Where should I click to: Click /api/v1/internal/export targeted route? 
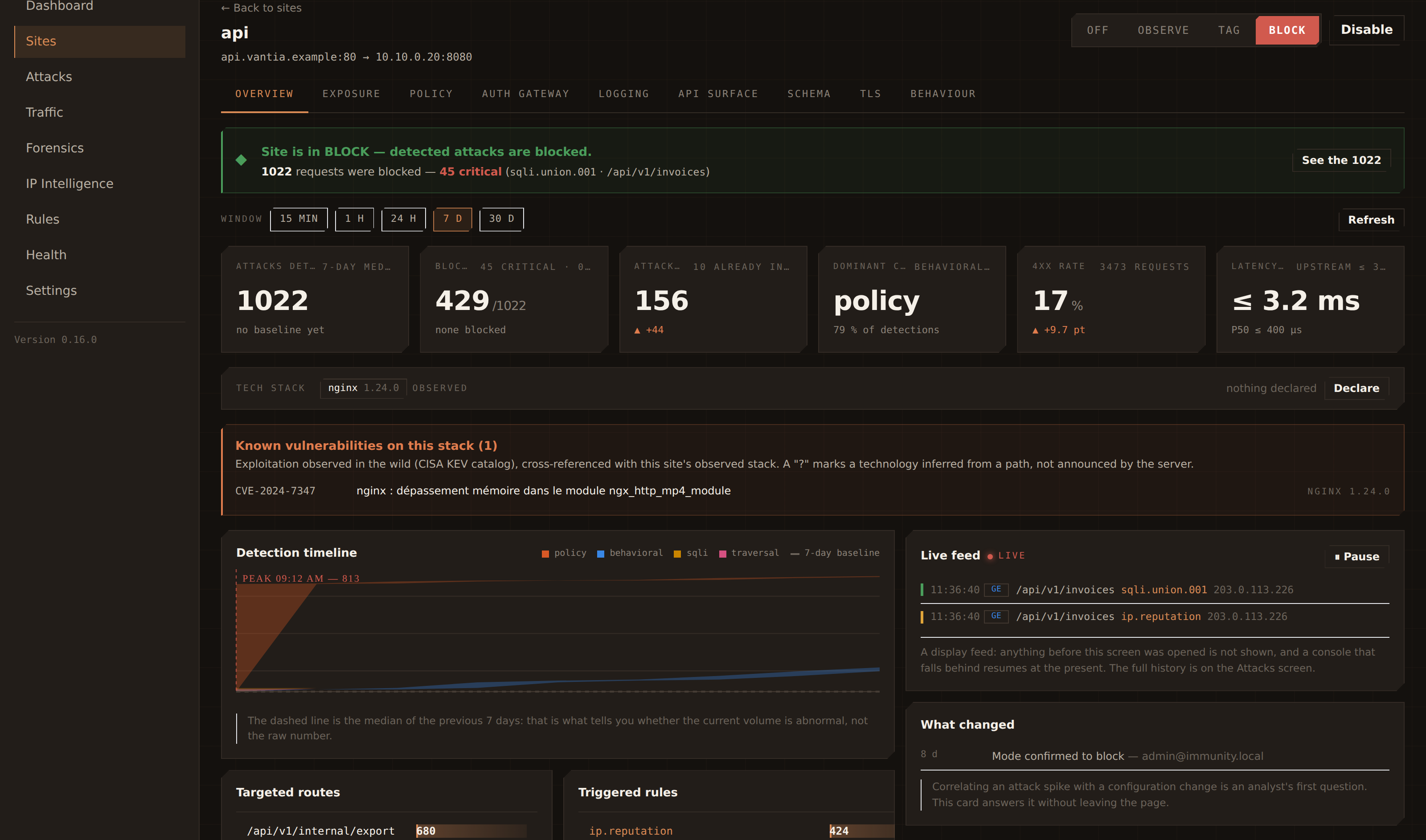click(x=320, y=831)
